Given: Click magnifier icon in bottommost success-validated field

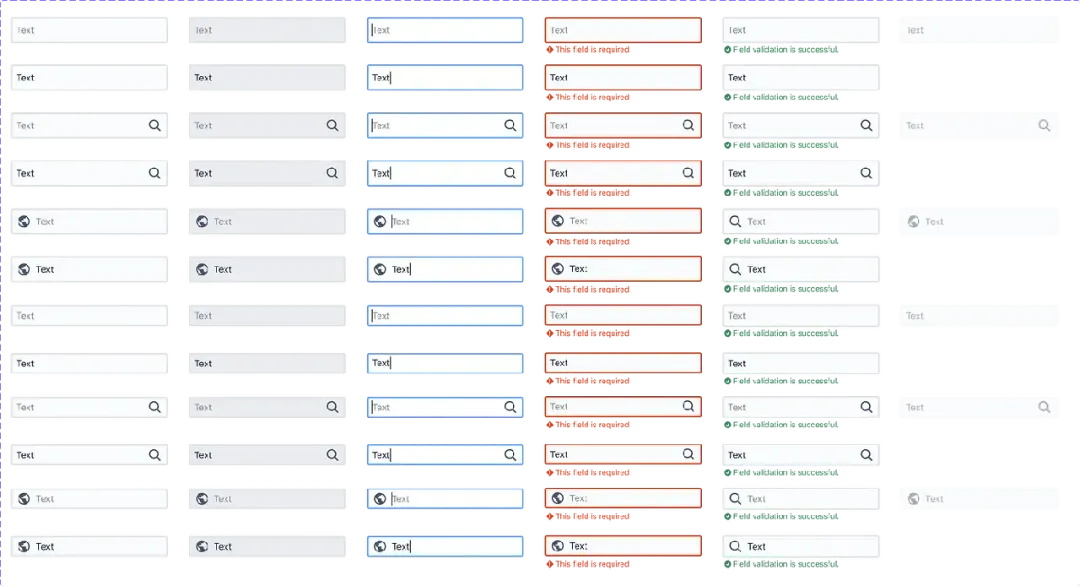Looking at the screenshot, I should pyautogui.click(x=735, y=547).
